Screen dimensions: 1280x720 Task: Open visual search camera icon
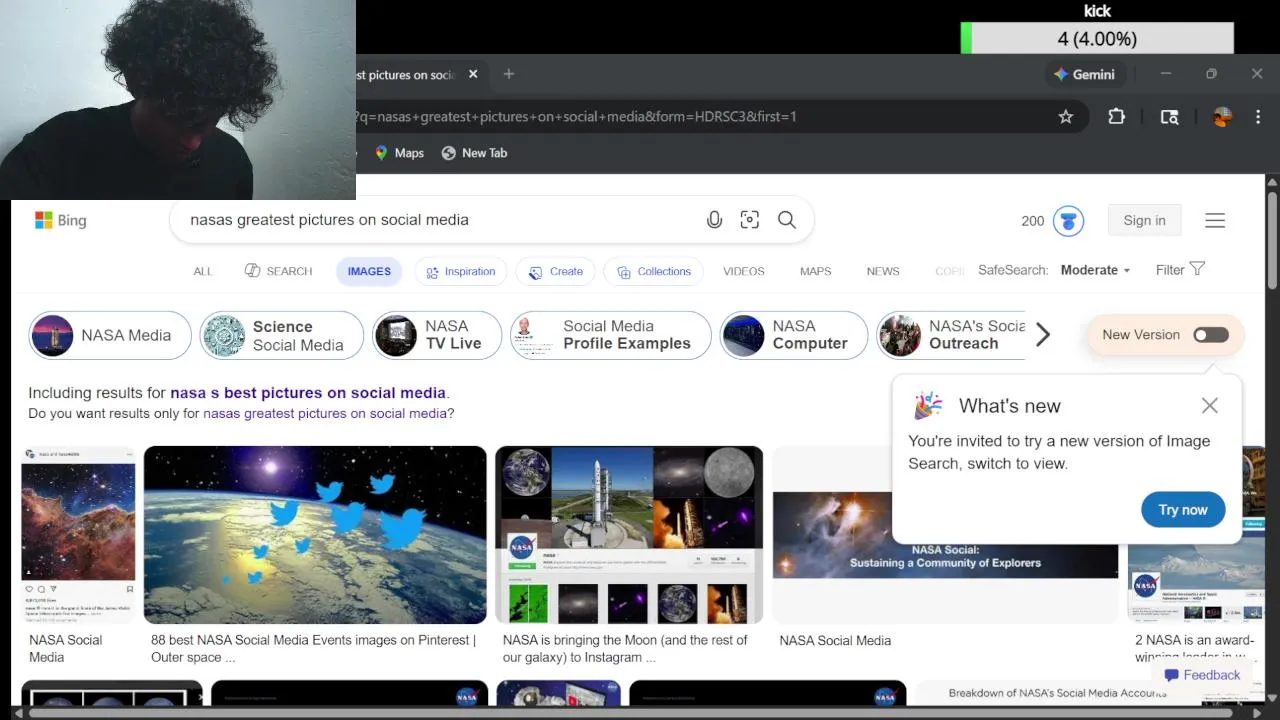[x=750, y=220]
